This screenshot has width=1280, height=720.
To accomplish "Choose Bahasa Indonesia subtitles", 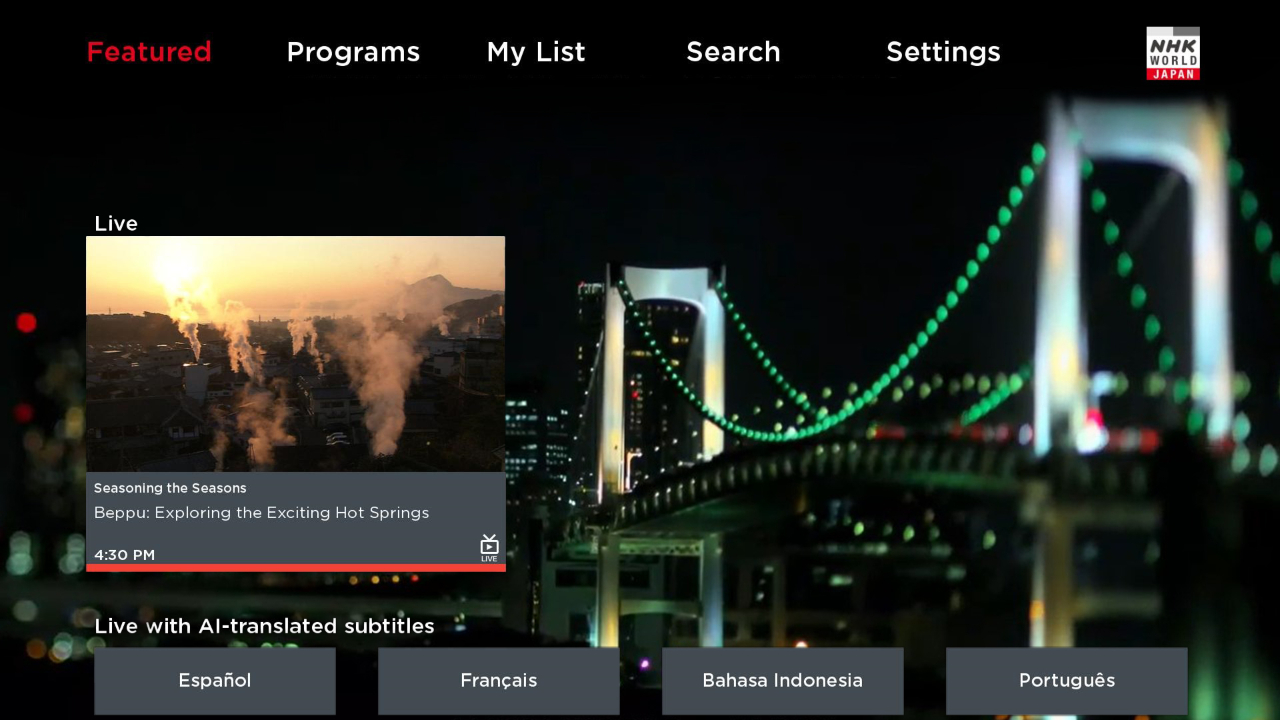I will [x=782, y=681].
